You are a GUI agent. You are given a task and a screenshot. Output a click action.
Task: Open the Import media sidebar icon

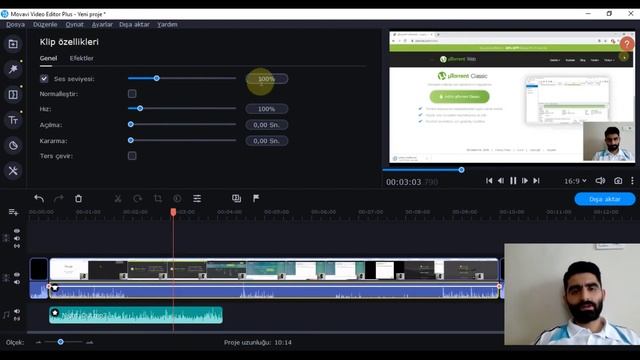[x=13, y=44]
